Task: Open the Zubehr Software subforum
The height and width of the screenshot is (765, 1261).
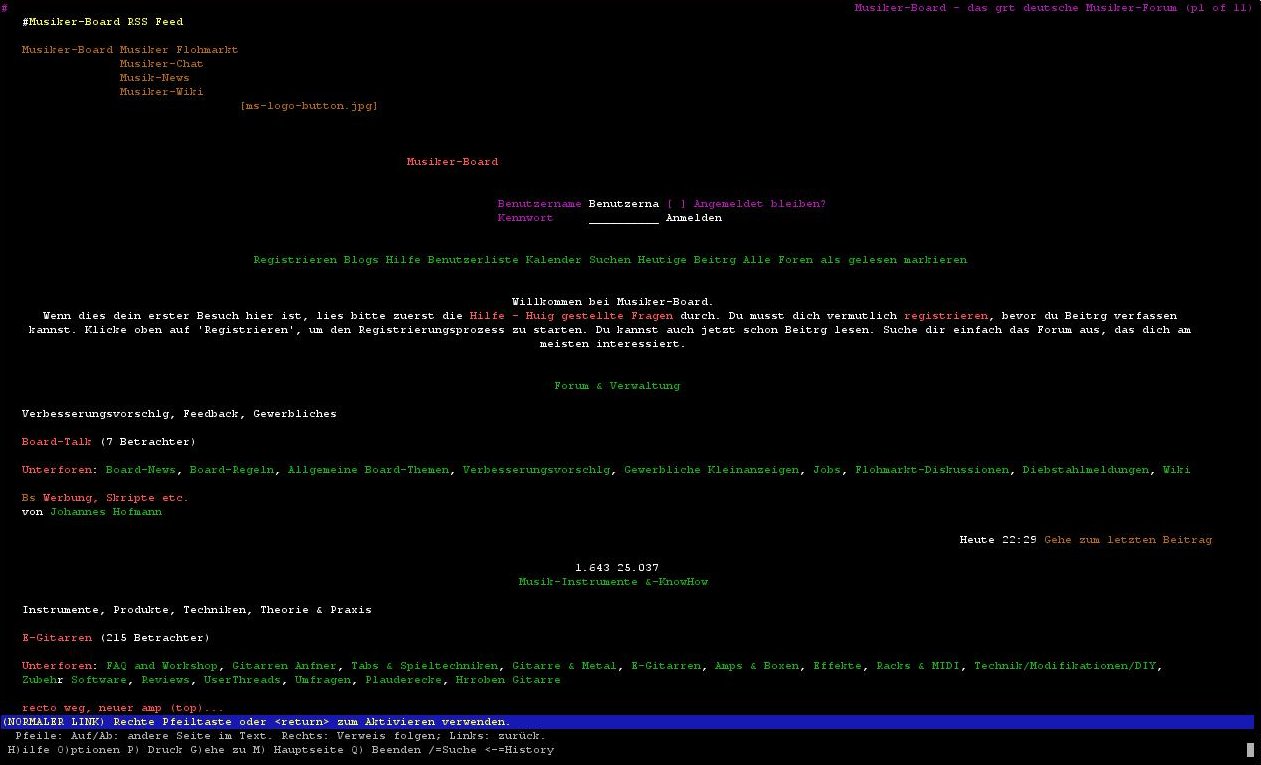Action: (x=74, y=680)
